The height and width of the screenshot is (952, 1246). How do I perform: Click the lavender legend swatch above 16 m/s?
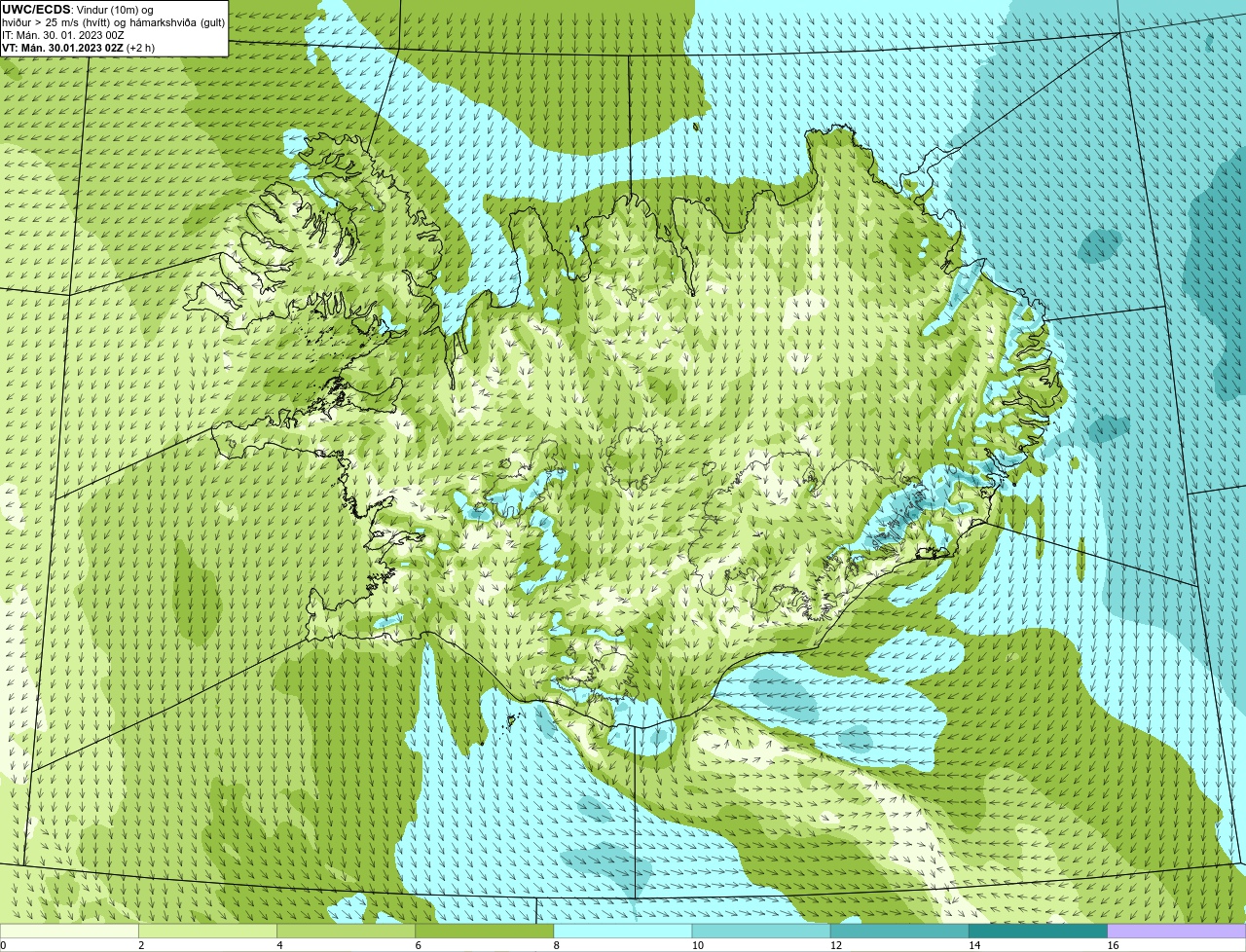click(1177, 931)
